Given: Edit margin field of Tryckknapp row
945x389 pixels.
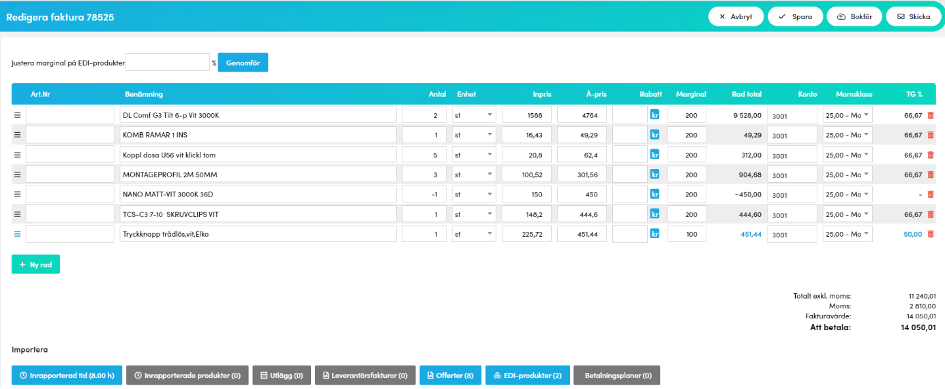Looking at the screenshot, I should [686, 234].
